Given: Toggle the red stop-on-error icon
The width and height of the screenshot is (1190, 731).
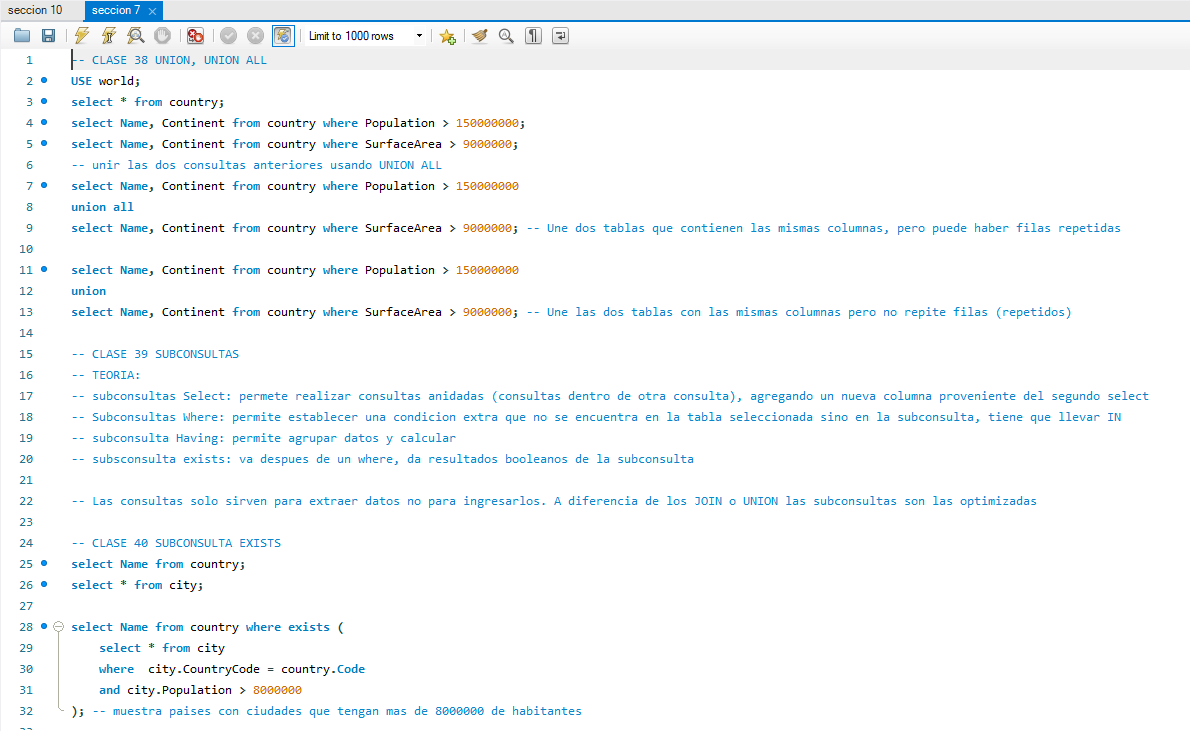Looking at the screenshot, I should click(196, 36).
